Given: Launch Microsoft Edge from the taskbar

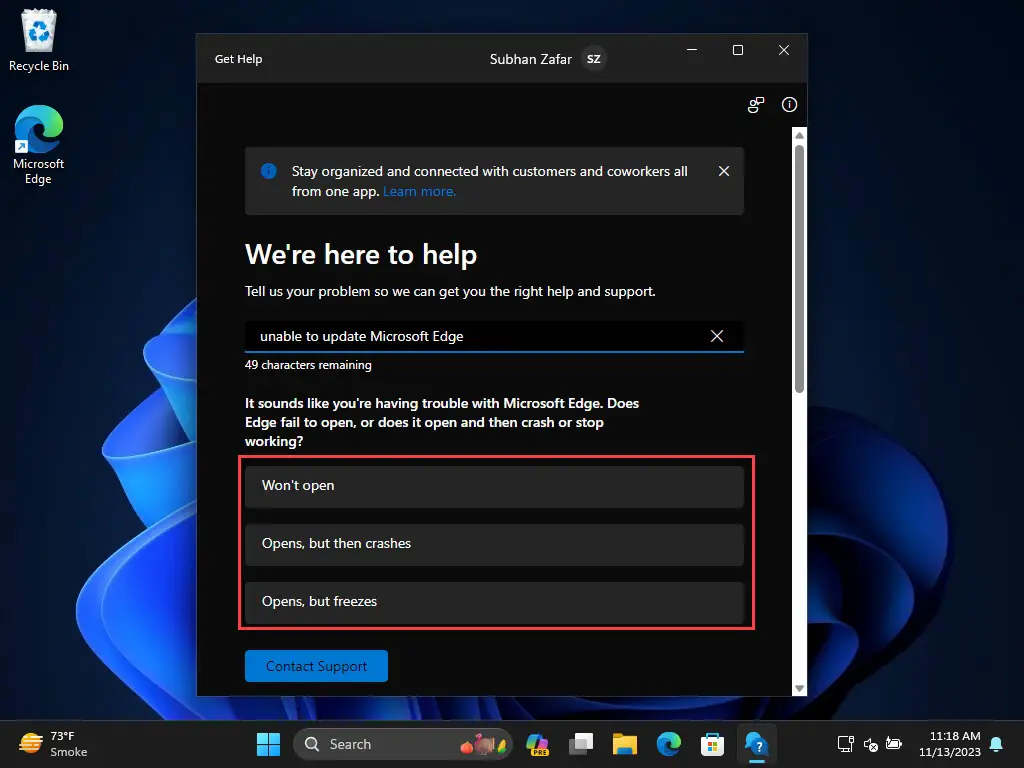Looking at the screenshot, I should [668, 744].
